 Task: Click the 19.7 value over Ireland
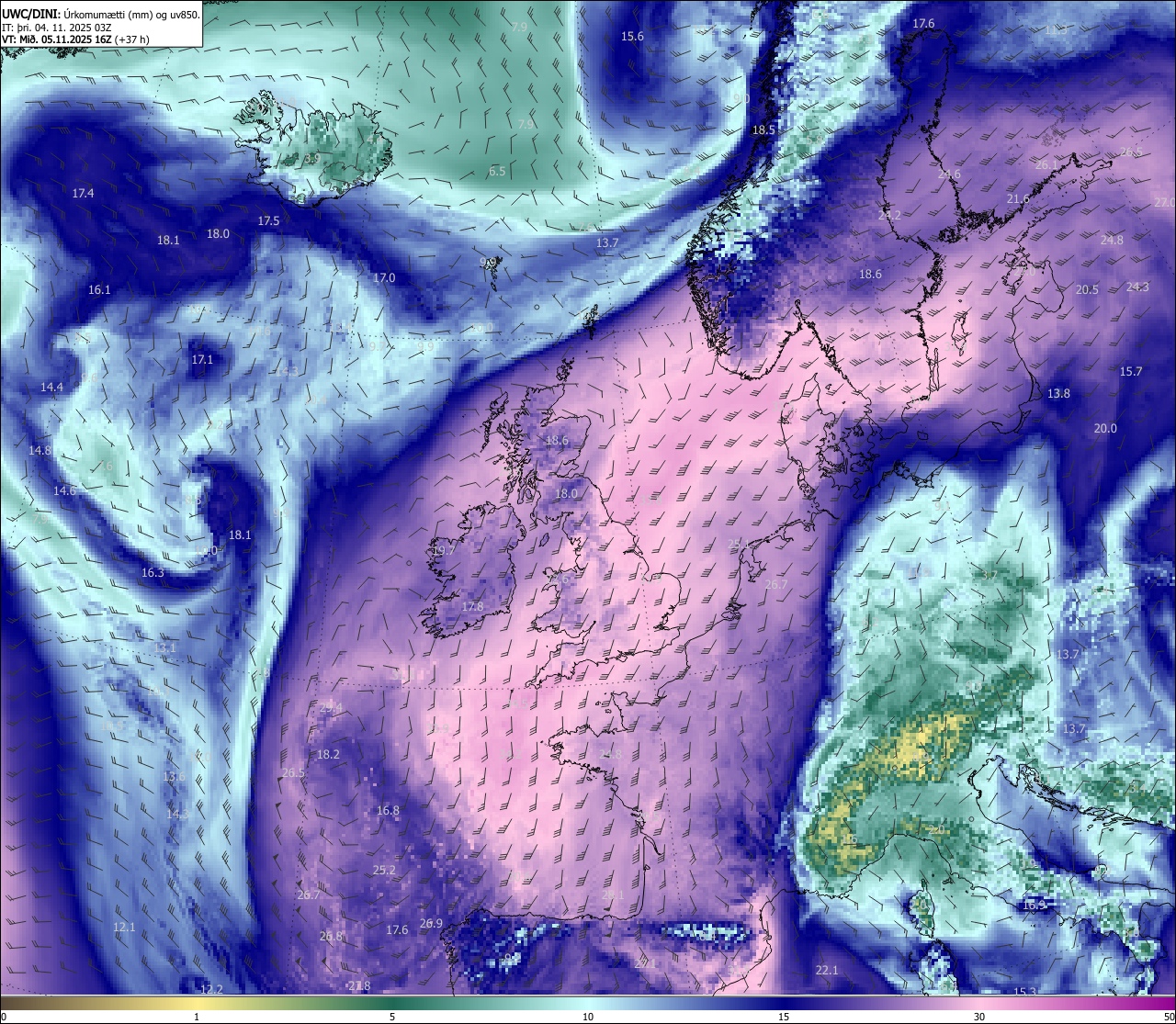(445, 550)
